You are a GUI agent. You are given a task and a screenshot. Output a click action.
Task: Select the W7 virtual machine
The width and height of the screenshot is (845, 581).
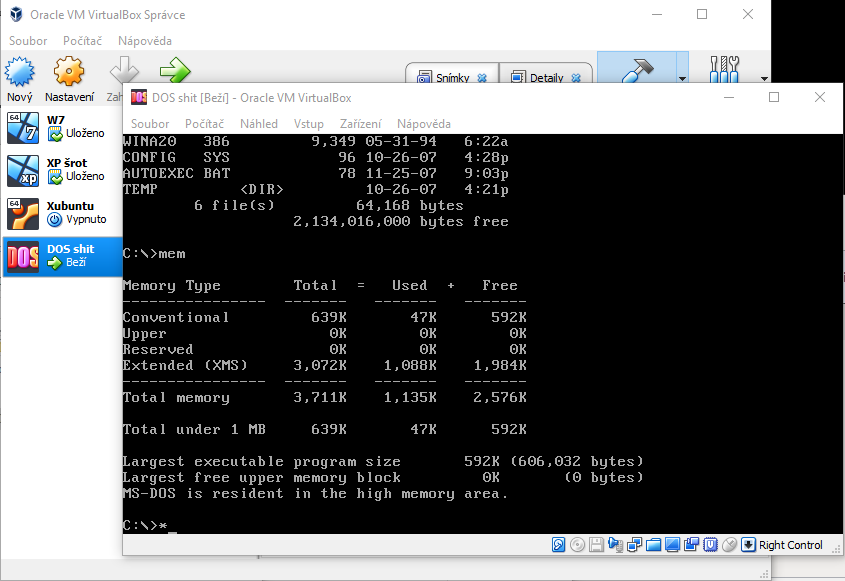tap(63, 128)
